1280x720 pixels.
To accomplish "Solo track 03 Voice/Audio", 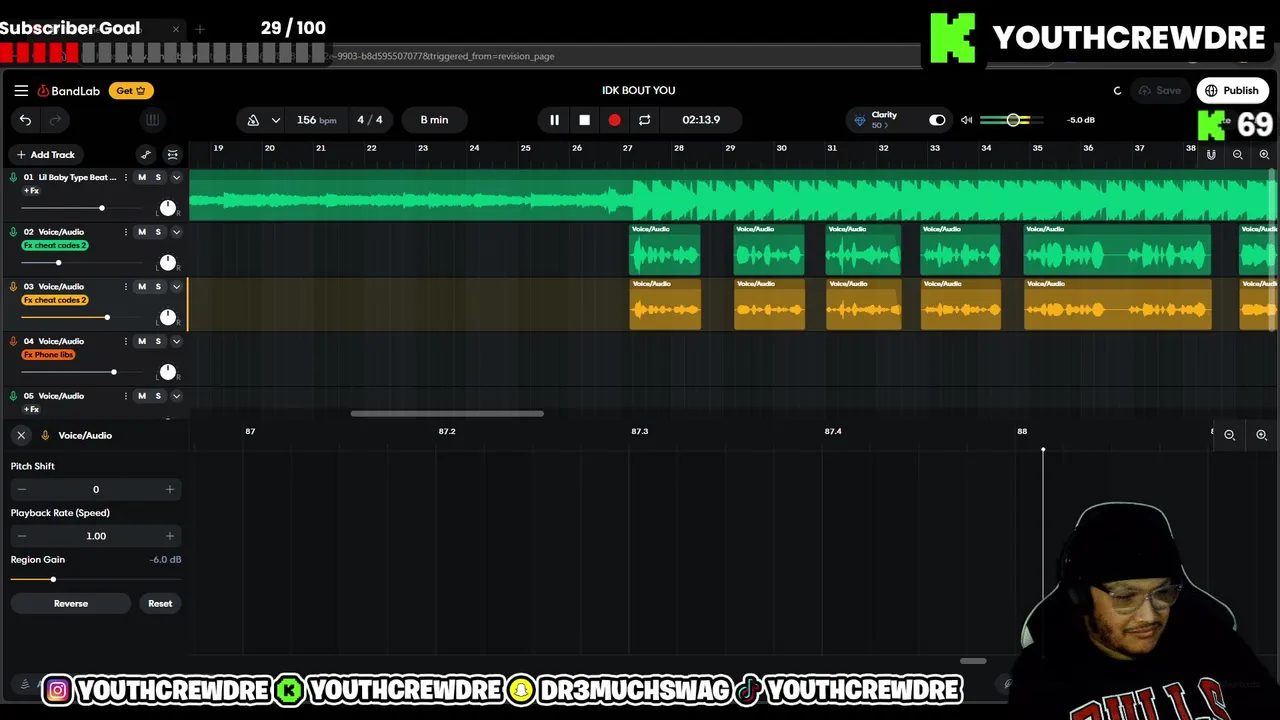I will (x=157, y=287).
